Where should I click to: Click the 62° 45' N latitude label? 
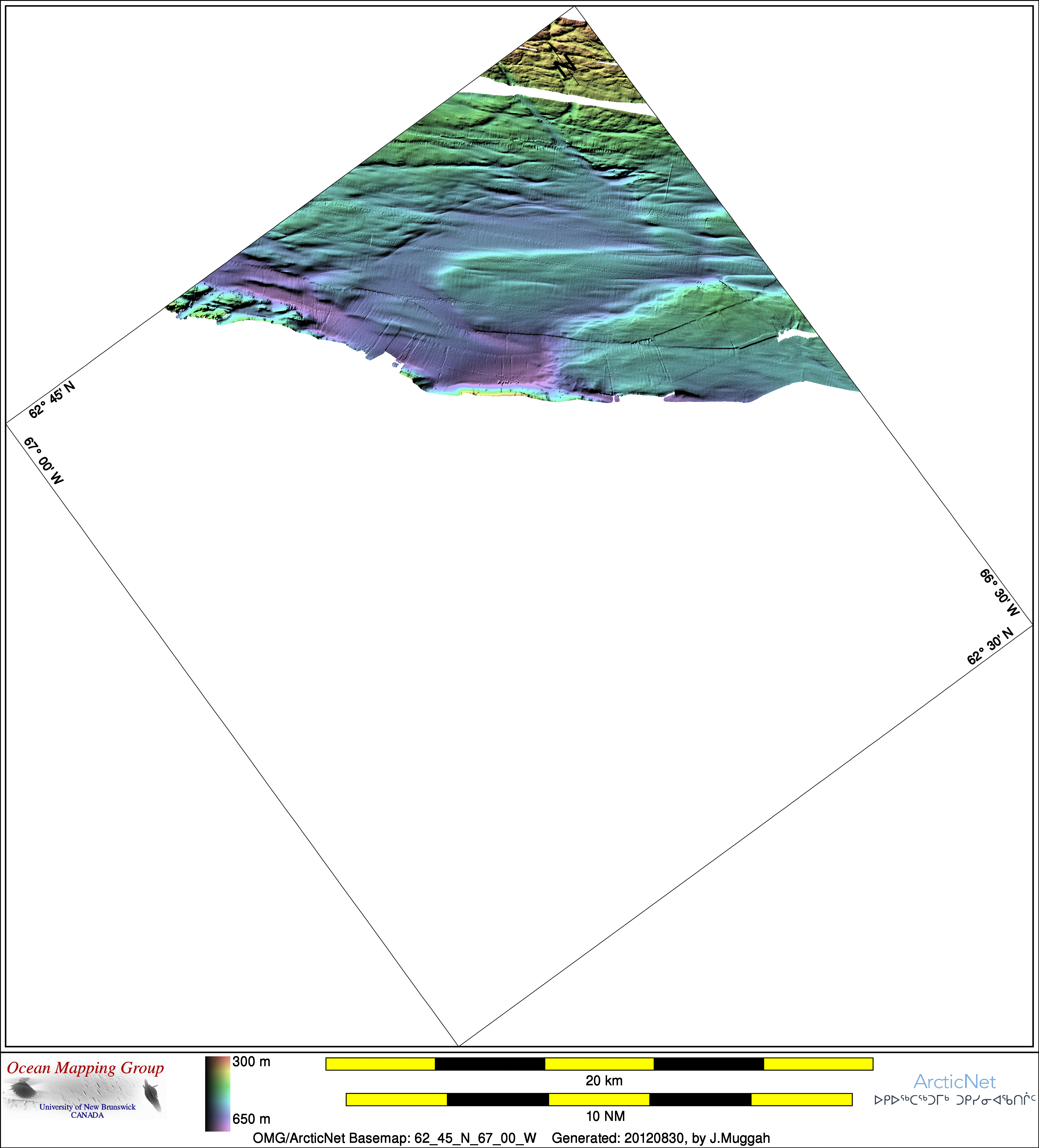(52, 400)
